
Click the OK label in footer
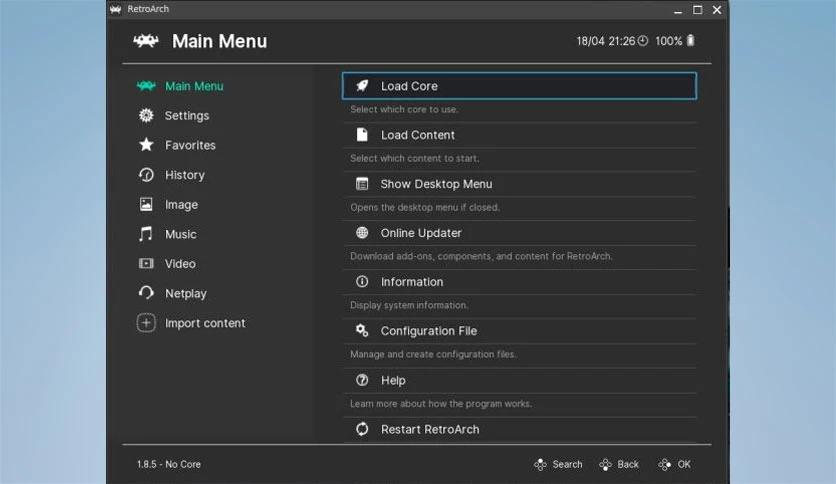[684, 464]
